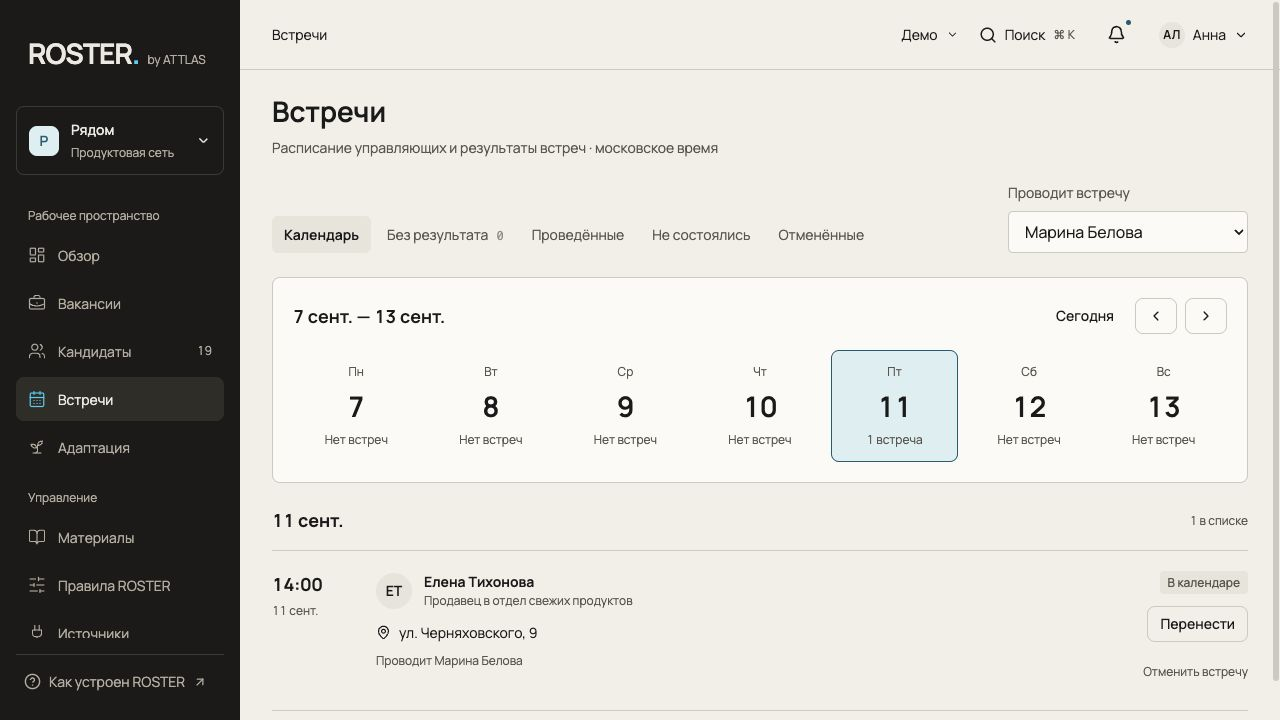This screenshot has width=1280, height=720.
Task: Select Saturday 12 in the calendar
Action: coord(1029,406)
